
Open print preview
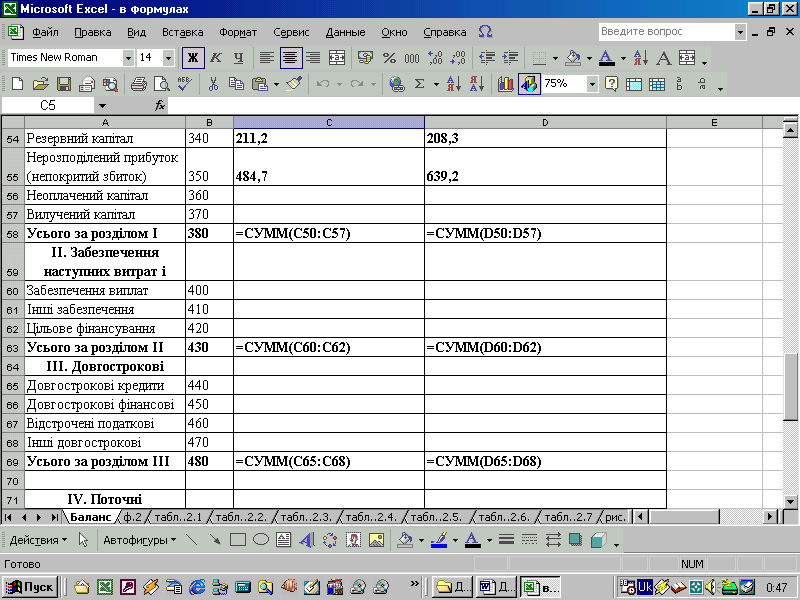pos(162,84)
